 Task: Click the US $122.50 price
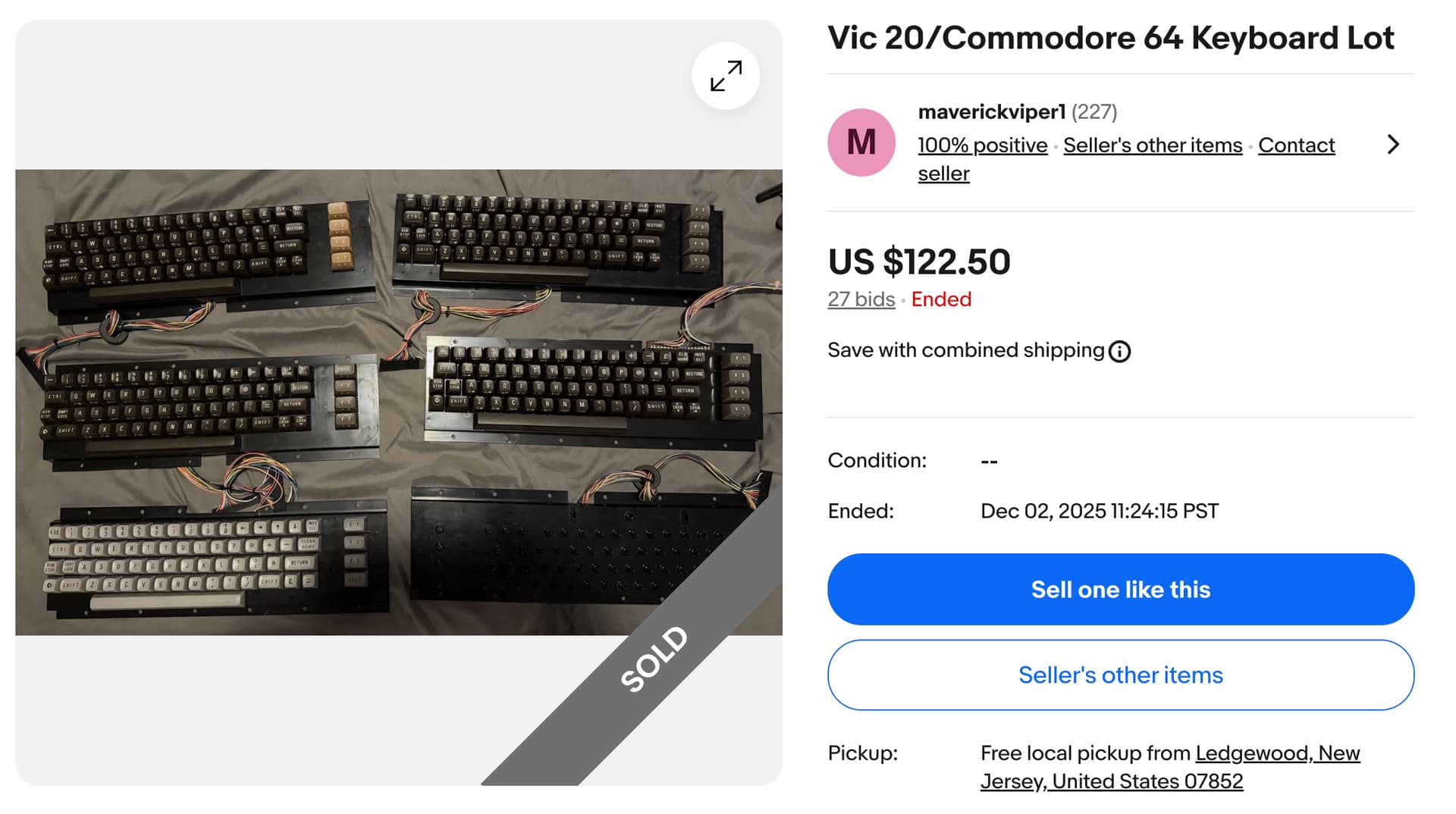918,262
